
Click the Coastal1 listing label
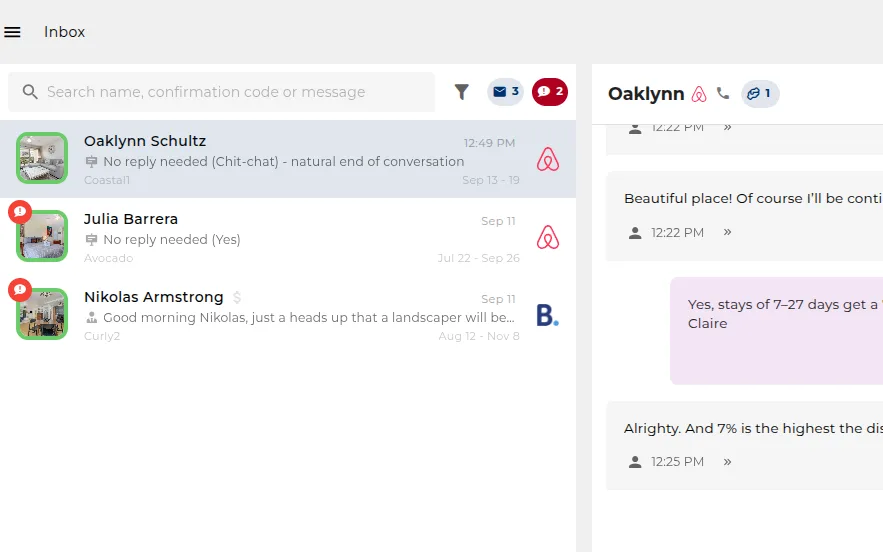(106, 180)
